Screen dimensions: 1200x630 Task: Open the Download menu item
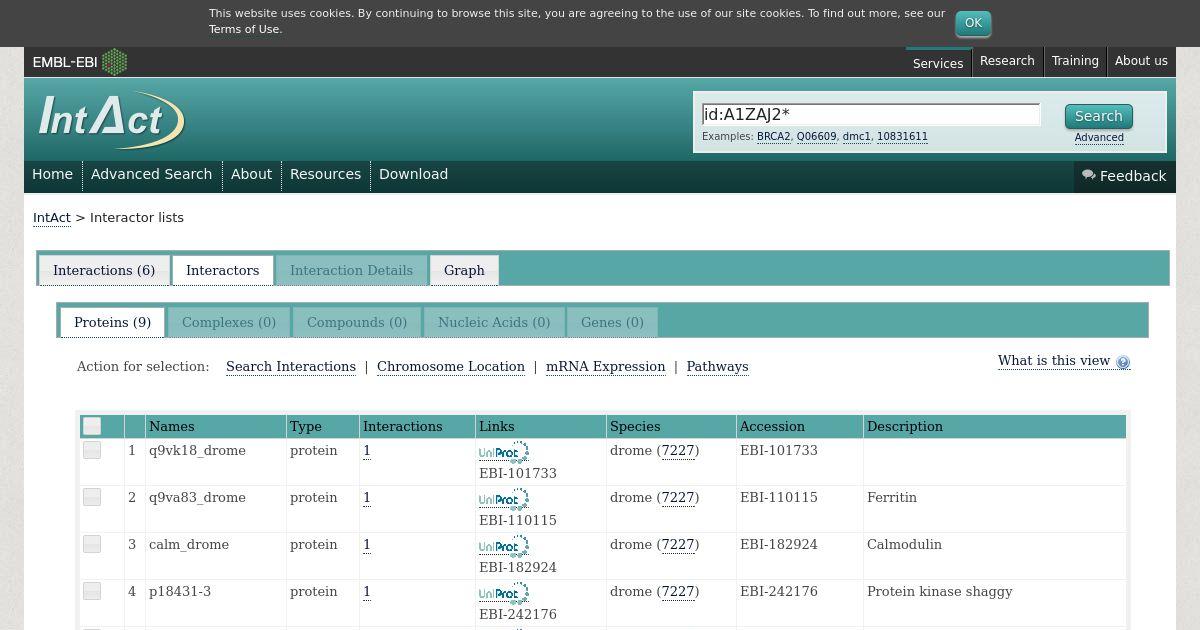click(413, 174)
